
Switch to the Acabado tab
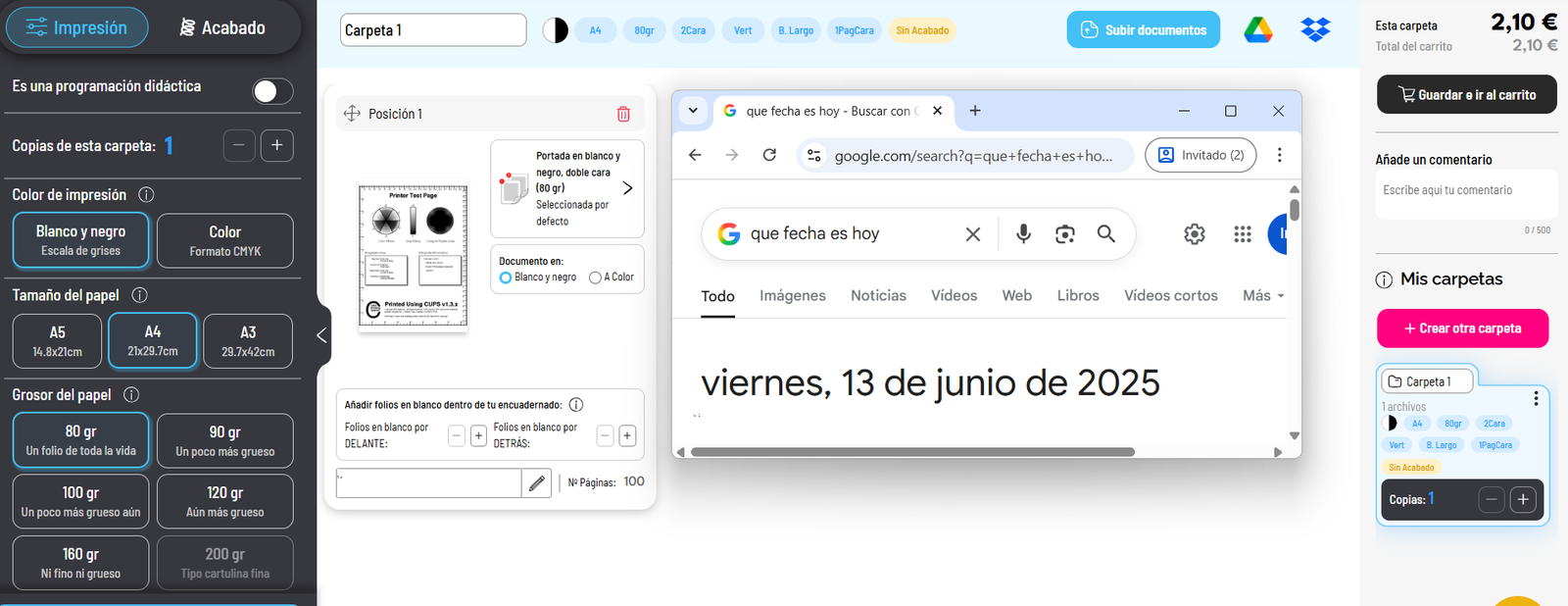tap(223, 27)
